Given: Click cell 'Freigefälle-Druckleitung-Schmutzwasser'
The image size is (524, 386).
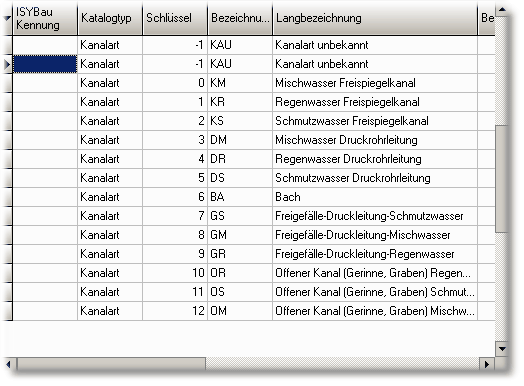Looking at the screenshot, I should click(x=375, y=216).
